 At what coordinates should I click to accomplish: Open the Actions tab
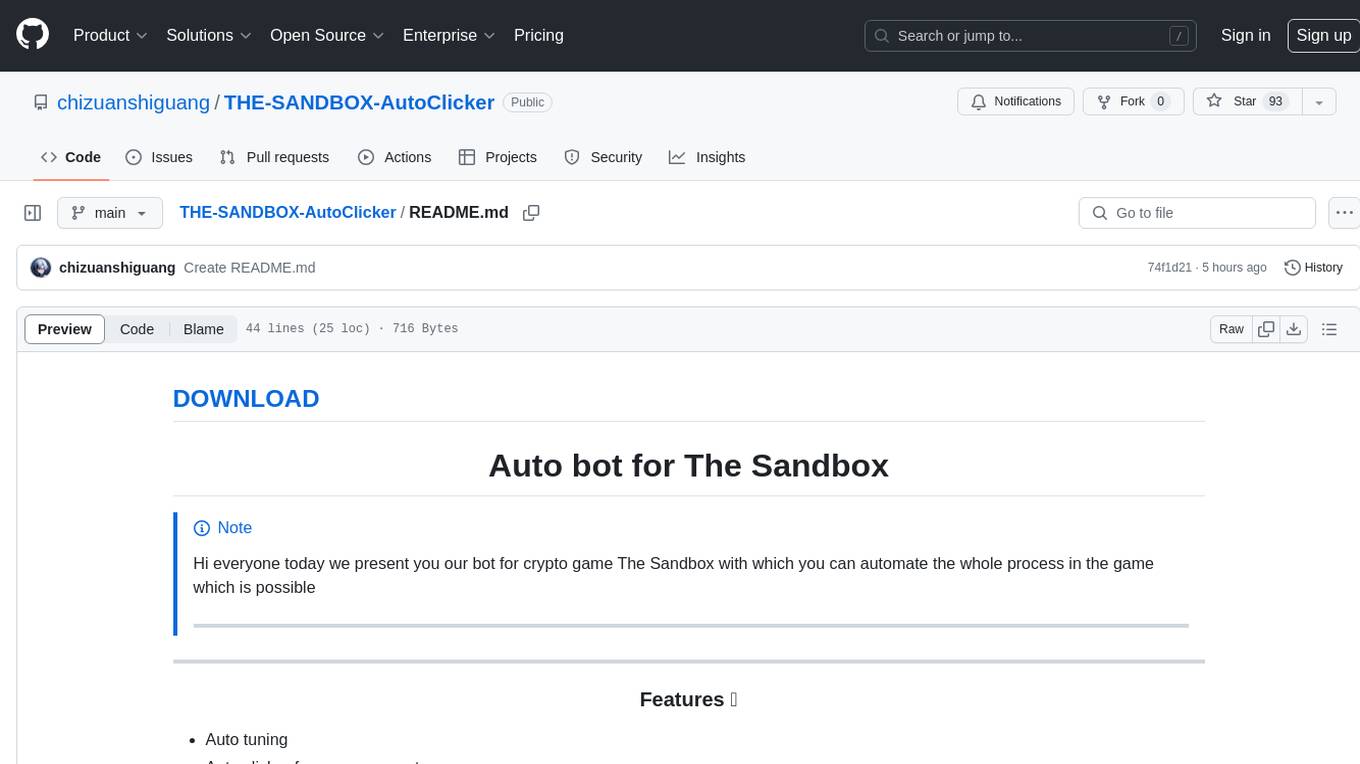[394, 157]
